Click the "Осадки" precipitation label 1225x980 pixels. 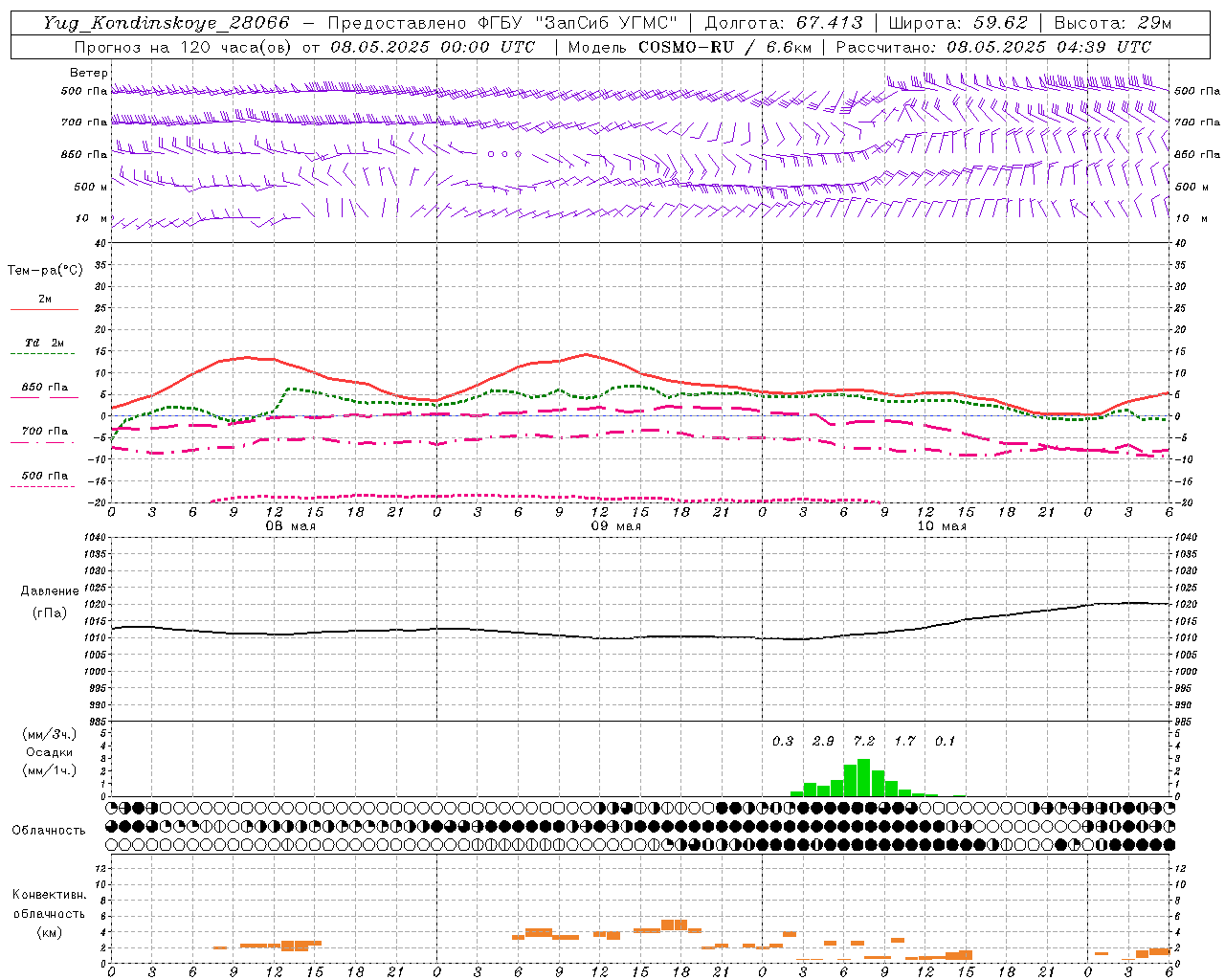49,752
